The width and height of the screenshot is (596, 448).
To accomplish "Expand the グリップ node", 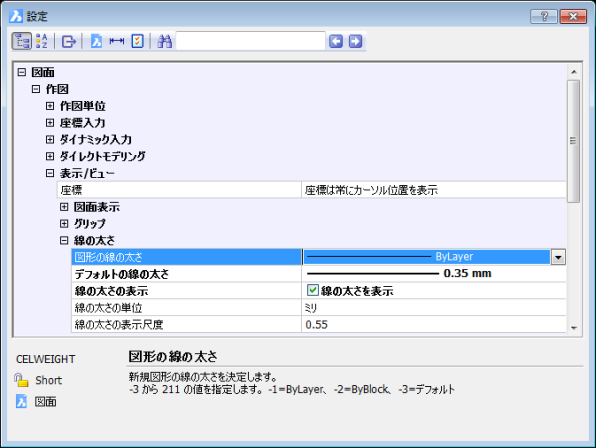I will point(64,223).
